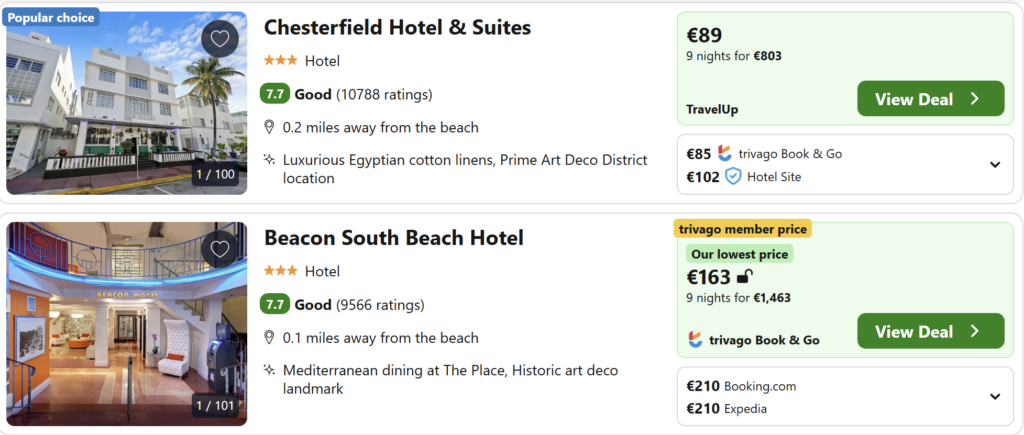Open Chesterfield Hotel & Suites title link
Image resolution: width=1024 pixels, height=435 pixels.
click(397, 27)
